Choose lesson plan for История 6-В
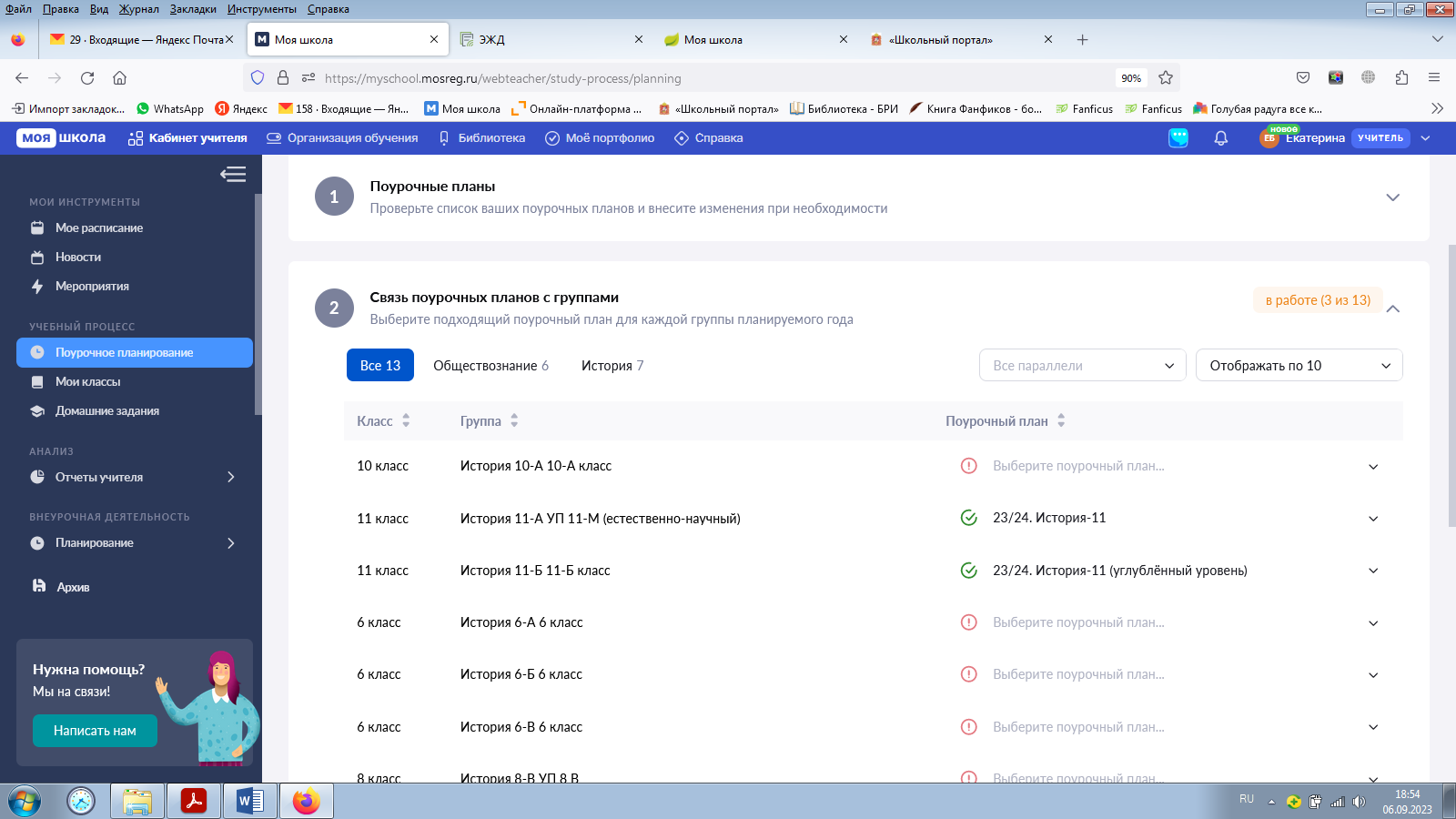 coord(1169,727)
